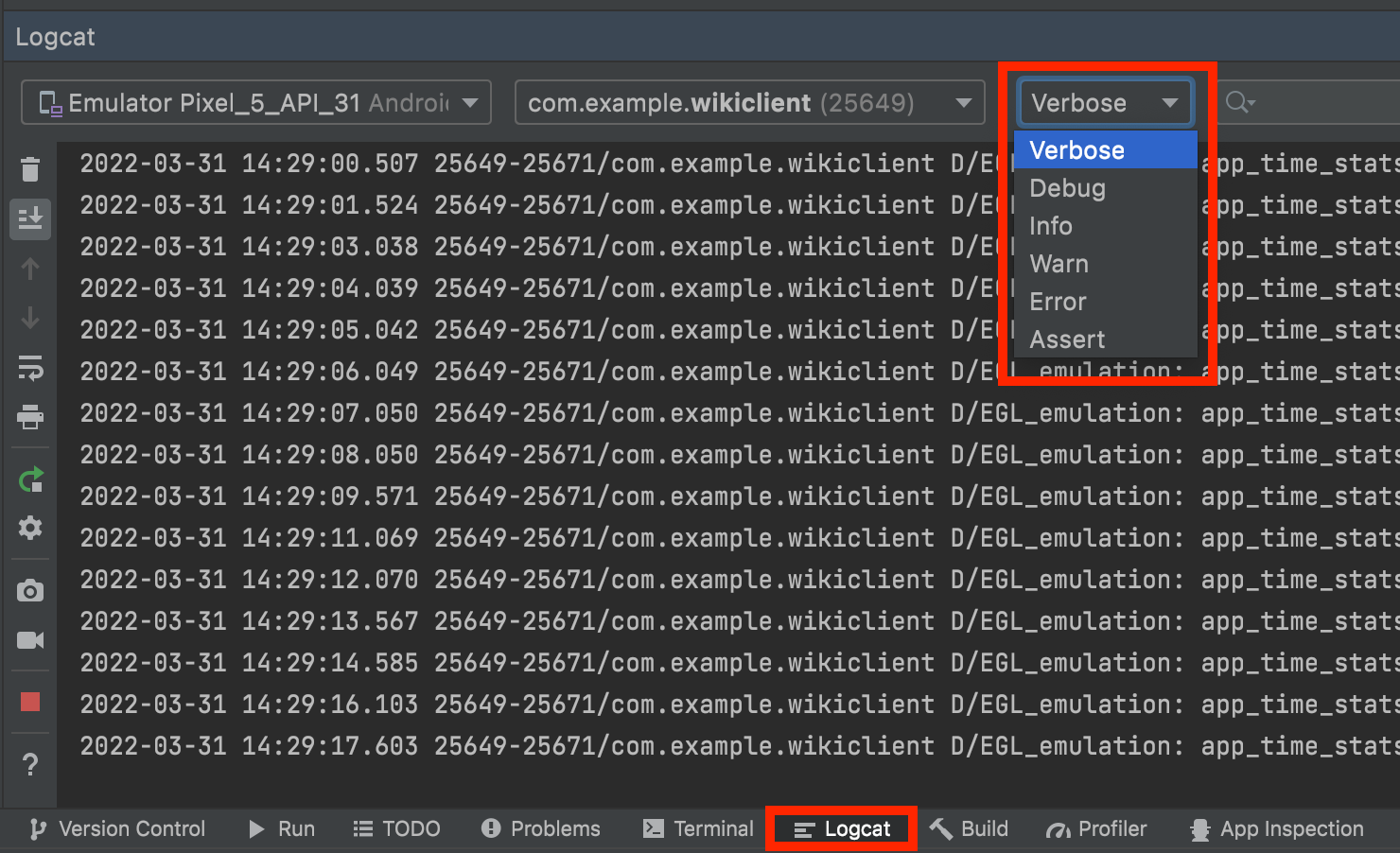Image resolution: width=1400 pixels, height=853 pixels.
Task: Take a screenshot with the camera icon
Action: pos(30,591)
